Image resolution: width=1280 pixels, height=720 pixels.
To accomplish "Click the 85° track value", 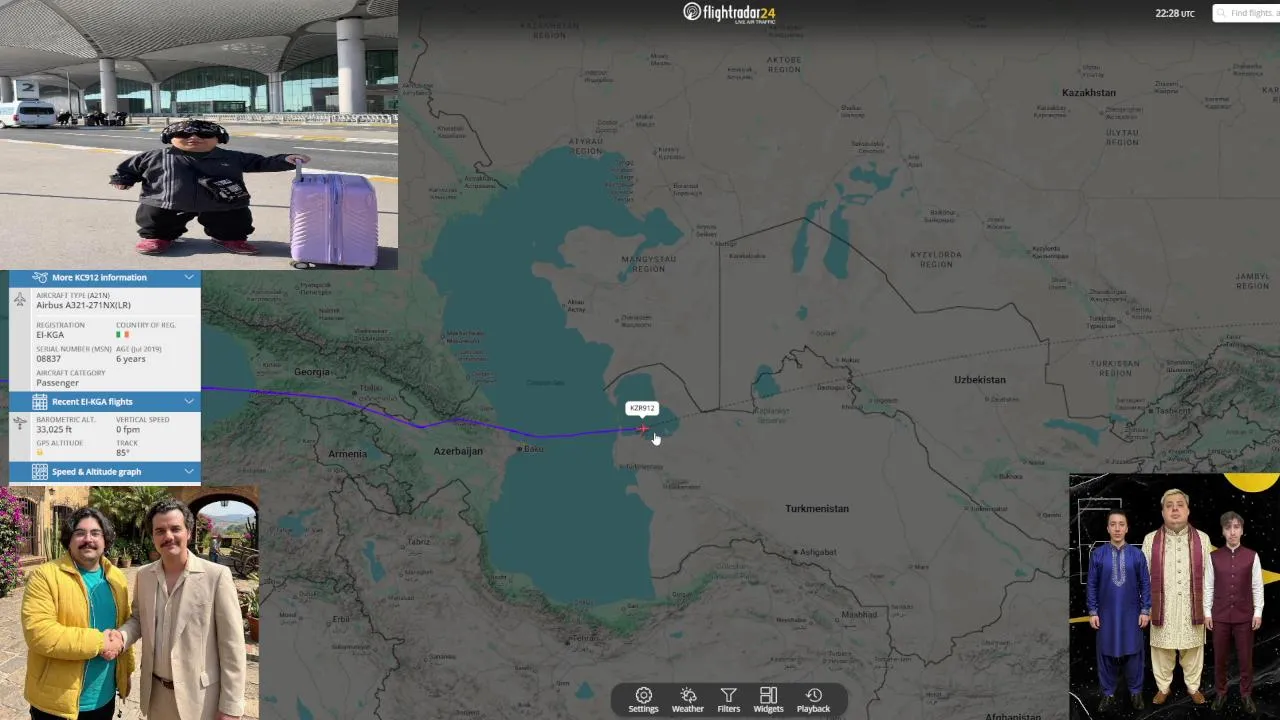I will 123,453.
